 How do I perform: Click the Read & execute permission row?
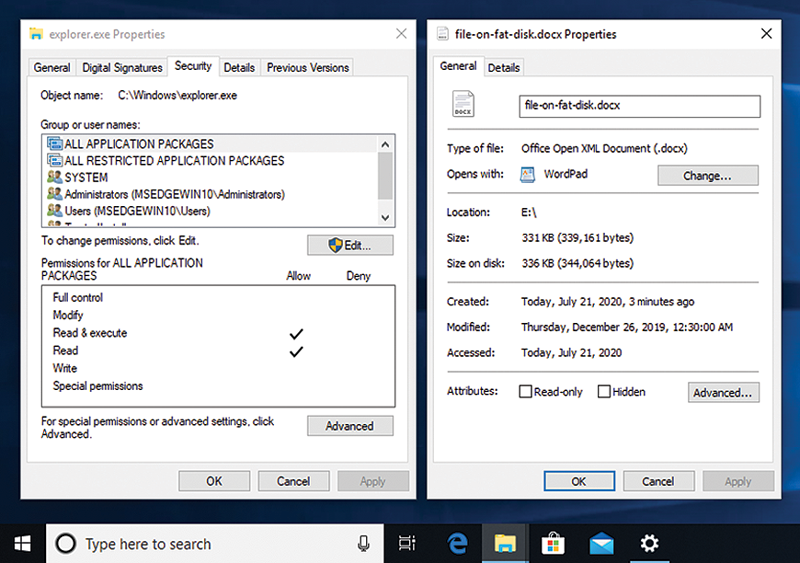pos(218,333)
